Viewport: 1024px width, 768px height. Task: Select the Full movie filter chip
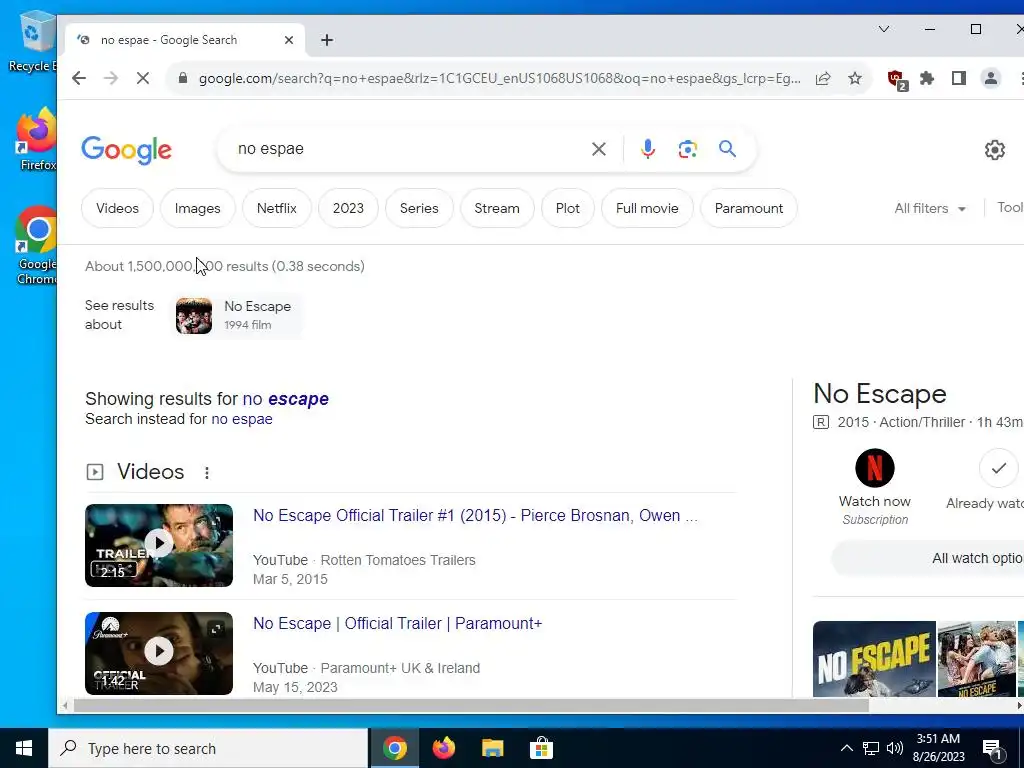647,208
